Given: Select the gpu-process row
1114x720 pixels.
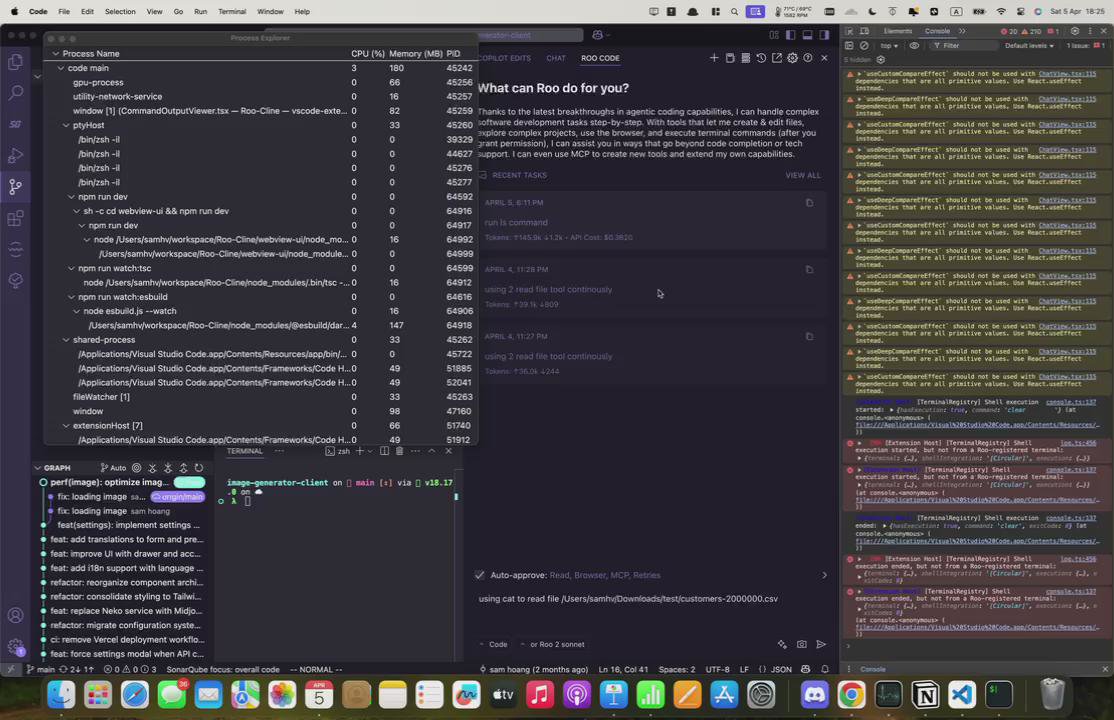Looking at the screenshot, I should [261, 82].
